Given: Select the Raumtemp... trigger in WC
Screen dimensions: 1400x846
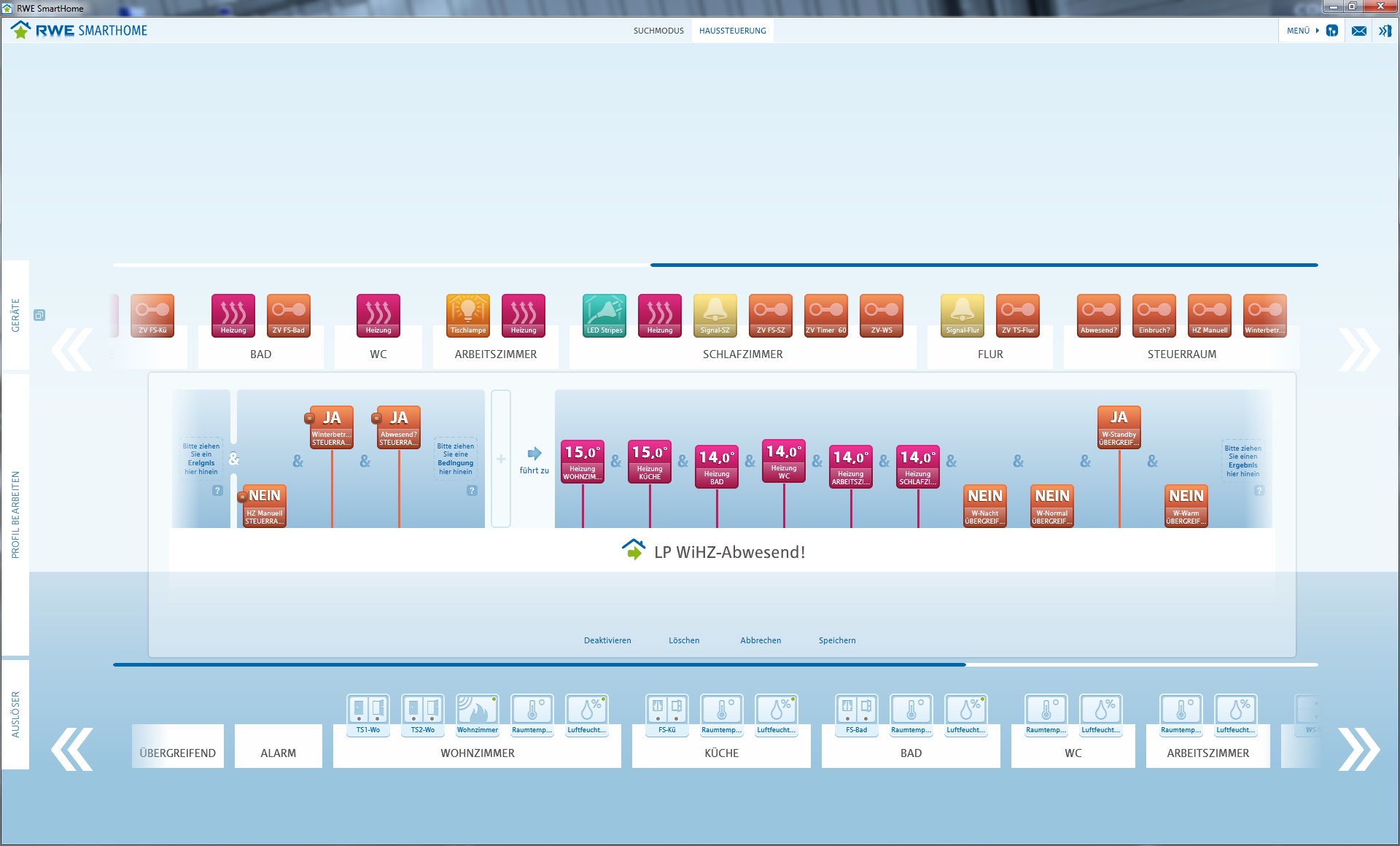Looking at the screenshot, I should pos(1046,715).
